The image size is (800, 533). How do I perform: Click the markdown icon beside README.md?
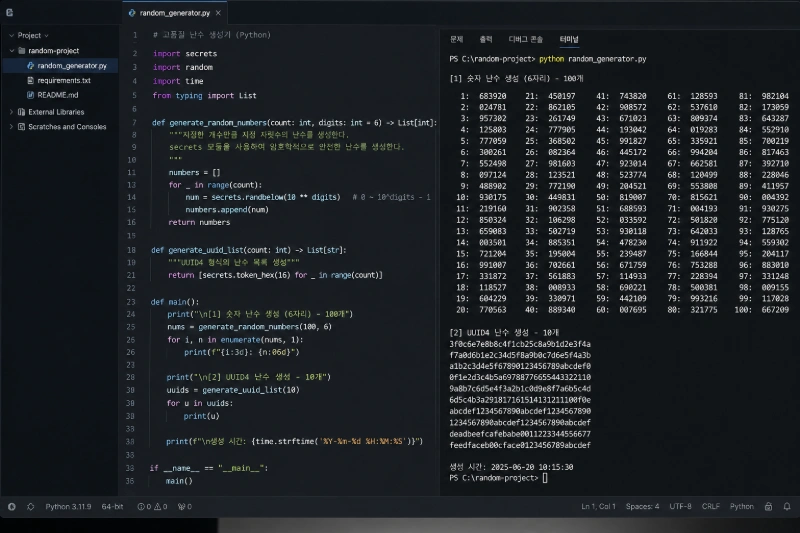coord(31,95)
